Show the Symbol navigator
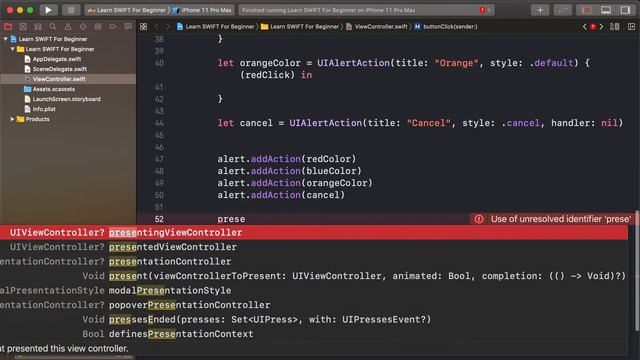This screenshot has width=640, height=360. (x=38, y=27)
